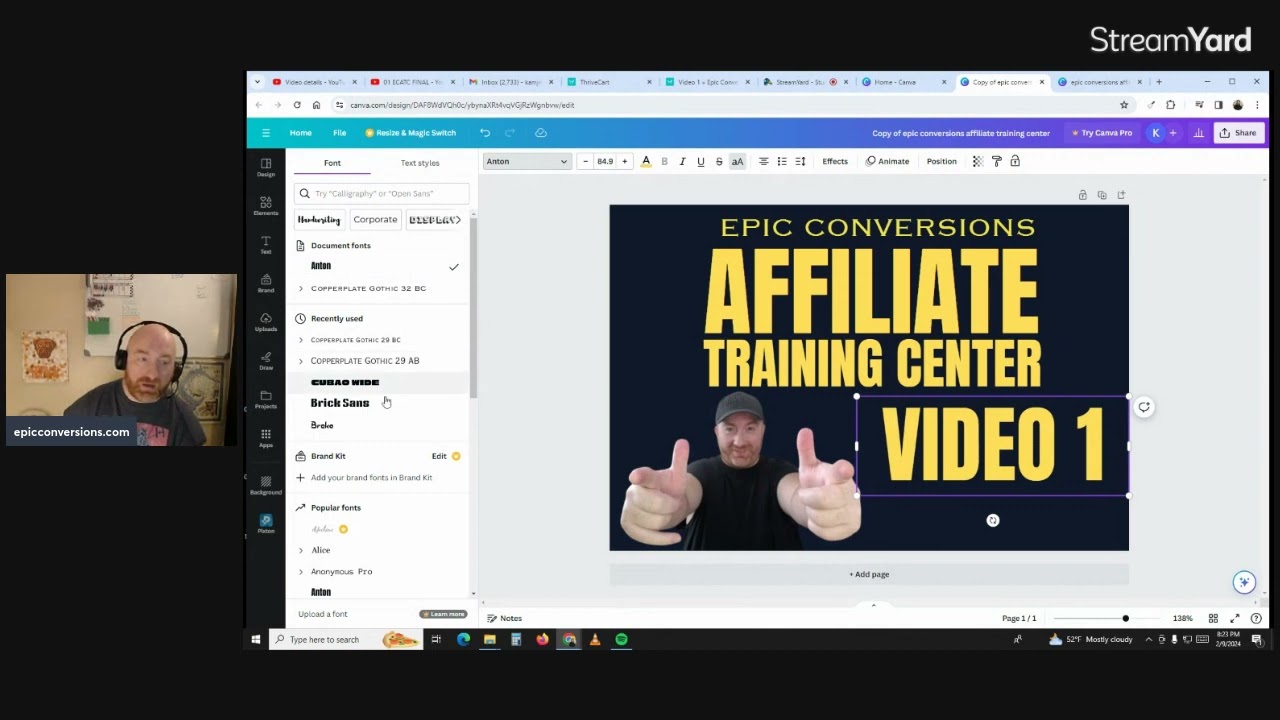
Task: Open the Background panel
Action: (x=265, y=485)
